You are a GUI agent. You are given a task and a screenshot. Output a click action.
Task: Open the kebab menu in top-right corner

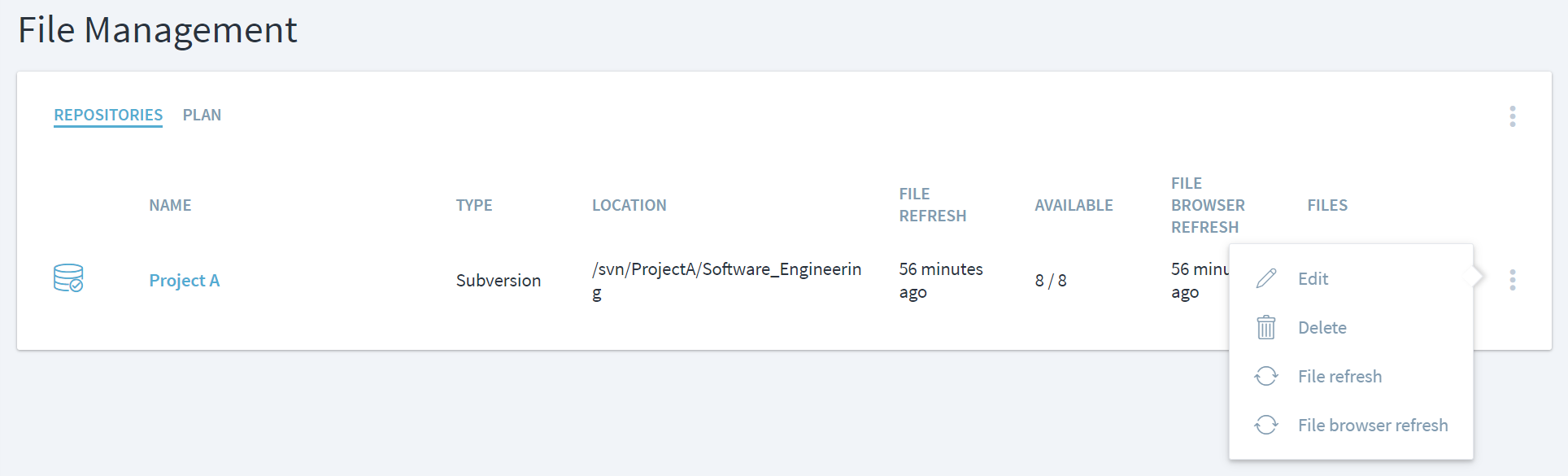(1513, 116)
